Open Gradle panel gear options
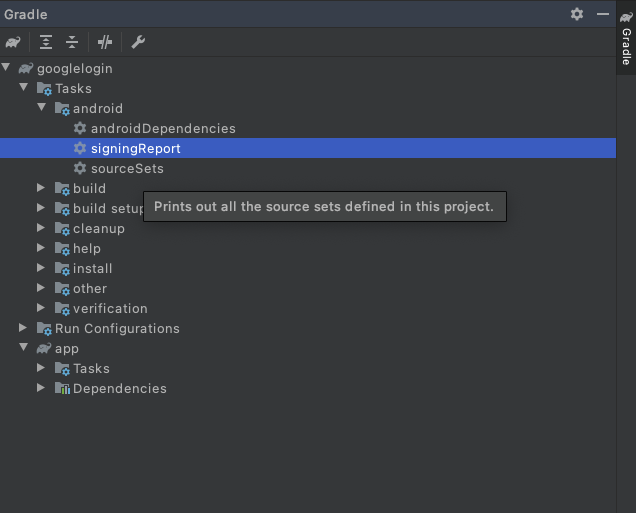Image resolution: width=636 pixels, height=513 pixels. [577, 14]
